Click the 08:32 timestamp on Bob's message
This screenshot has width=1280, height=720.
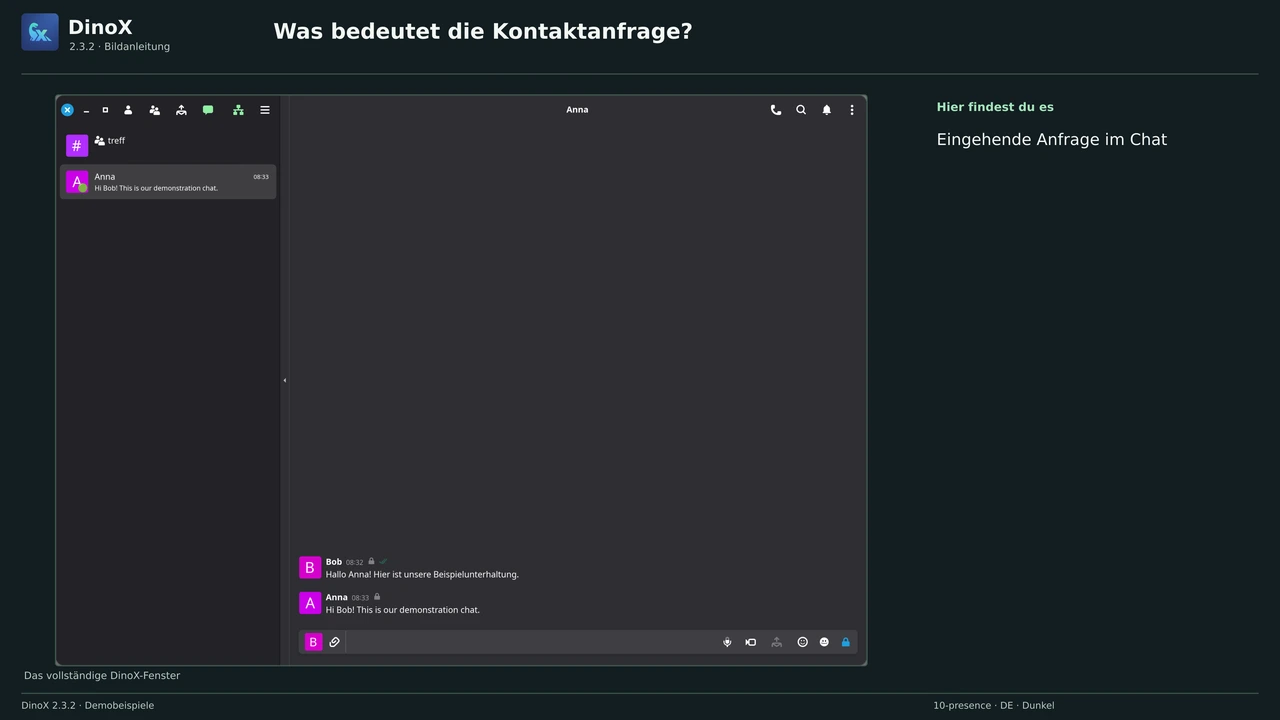(355, 563)
